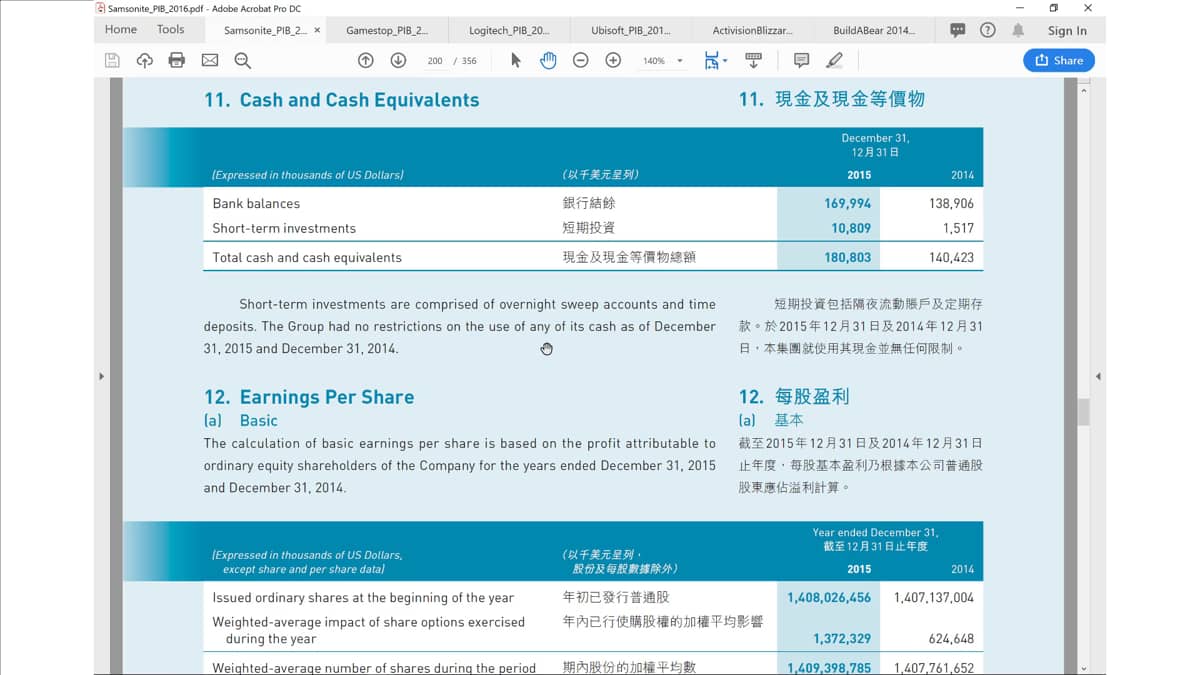Click the read mode keyboard icon
This screenshot has height=675, width=1200.
coord(754,60)
